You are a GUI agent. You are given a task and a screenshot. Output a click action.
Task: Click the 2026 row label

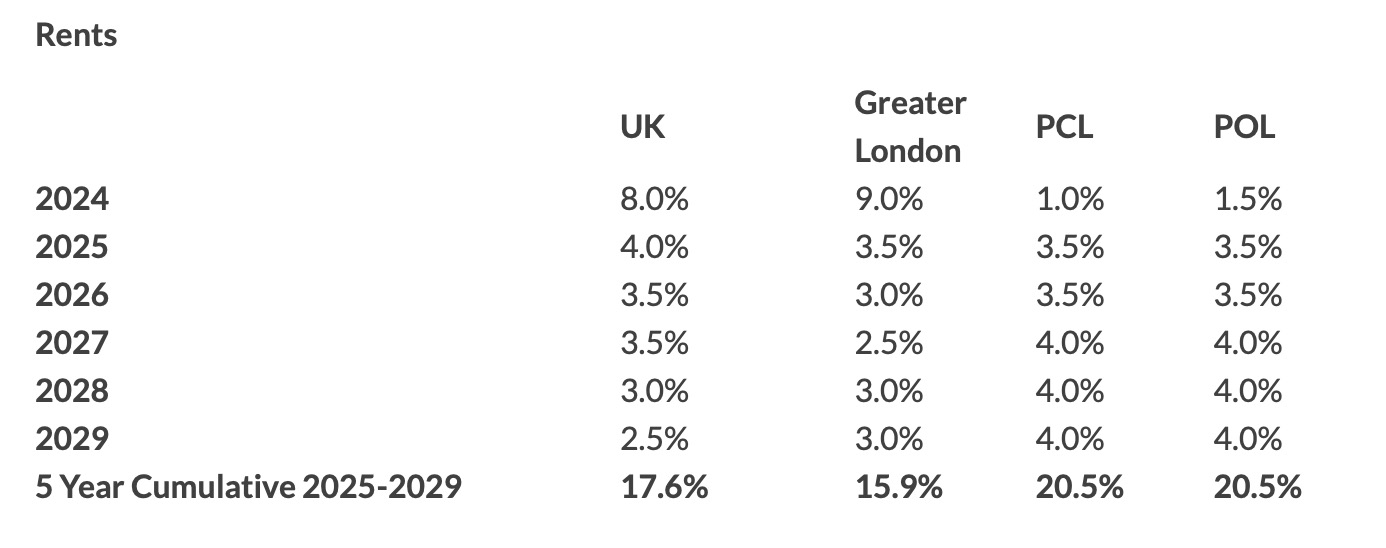pos(72,295)
